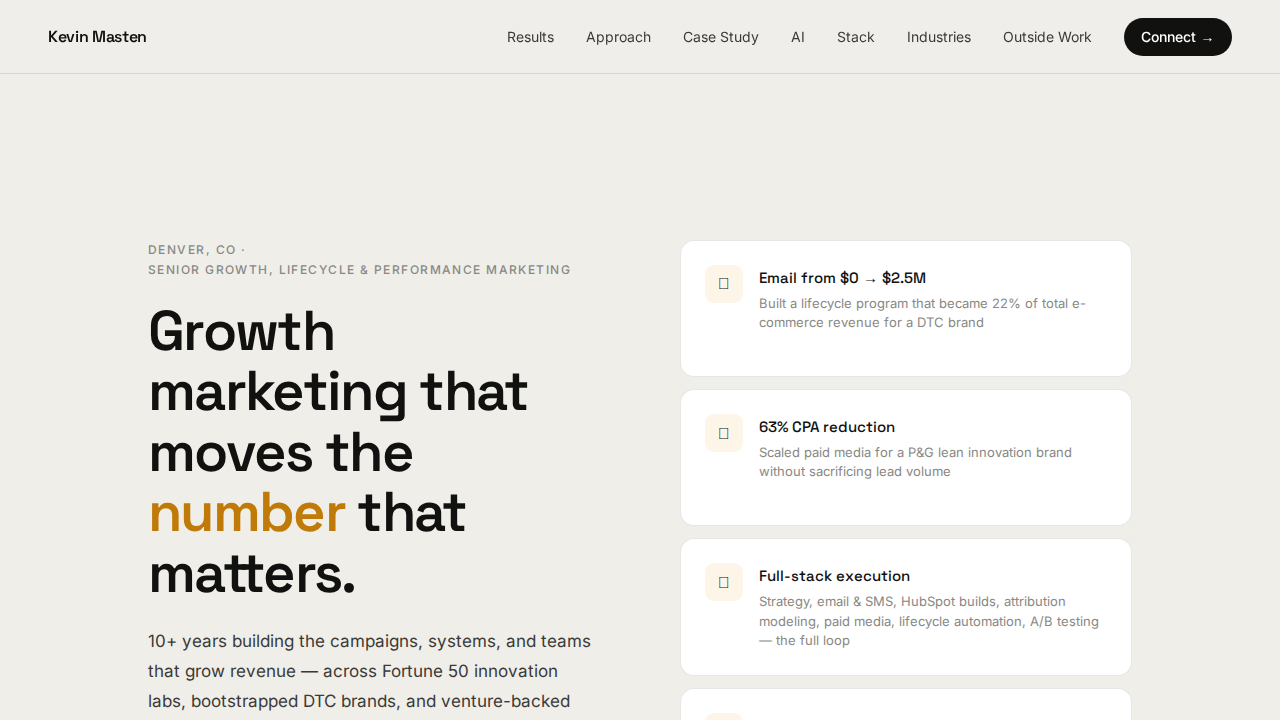Select the 'Full-stack execution' heading
1280x720 pixels.
coord(834,576)
